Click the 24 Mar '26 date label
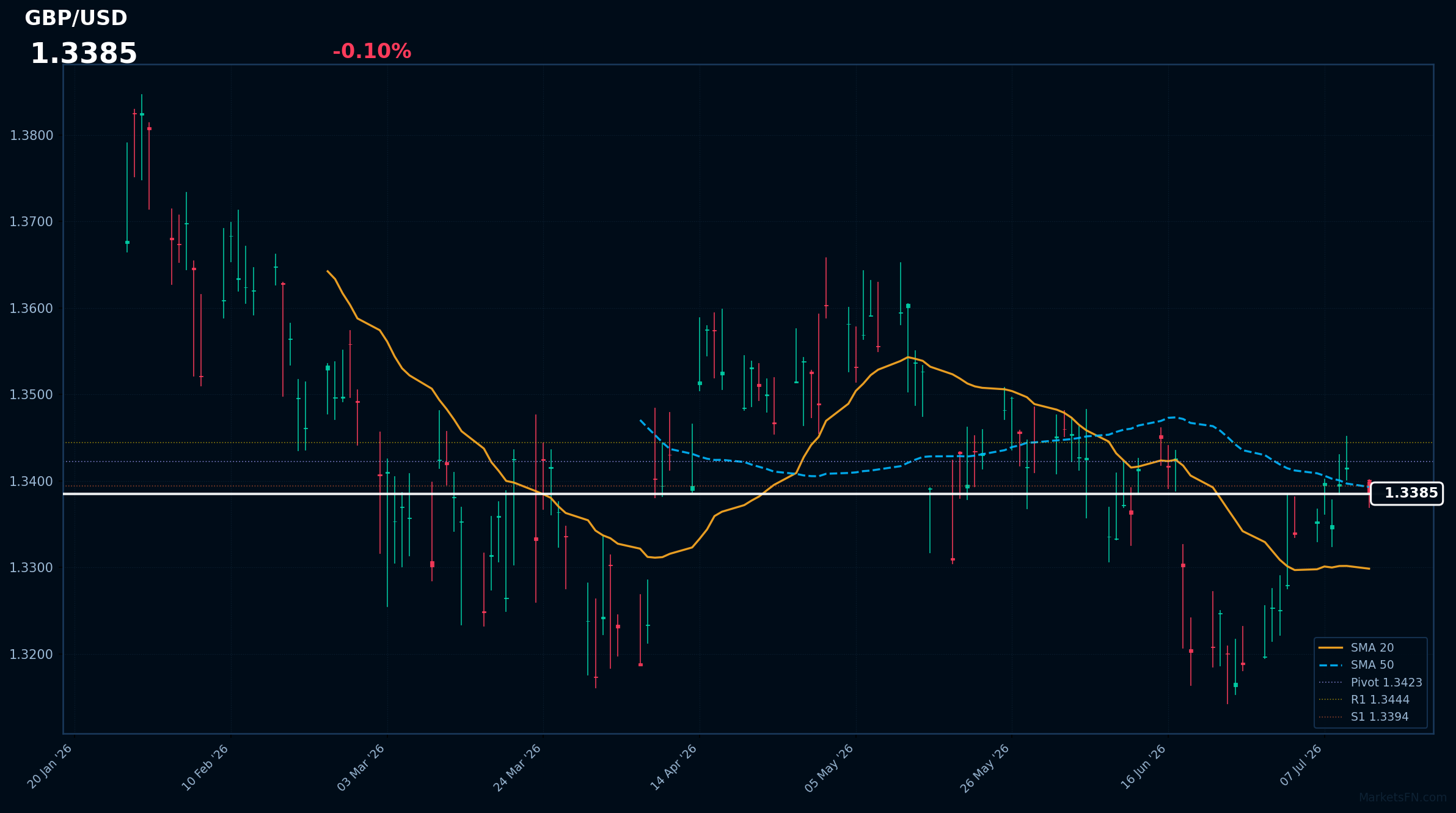The image size is (1456, 813). pos(518,767)
